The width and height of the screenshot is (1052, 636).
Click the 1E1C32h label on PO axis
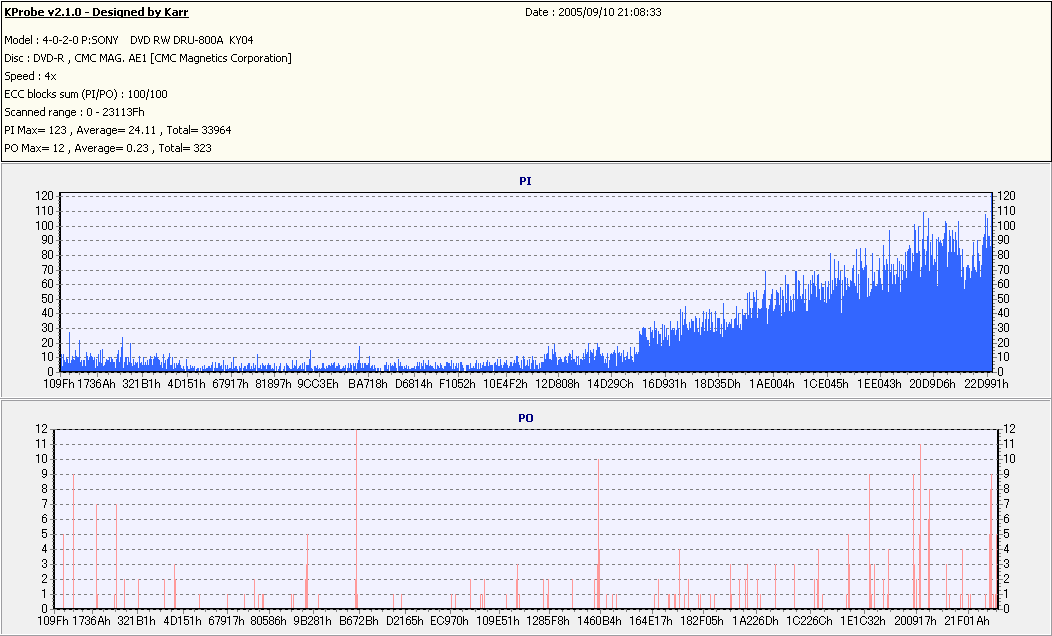click(x=863, y=621)
